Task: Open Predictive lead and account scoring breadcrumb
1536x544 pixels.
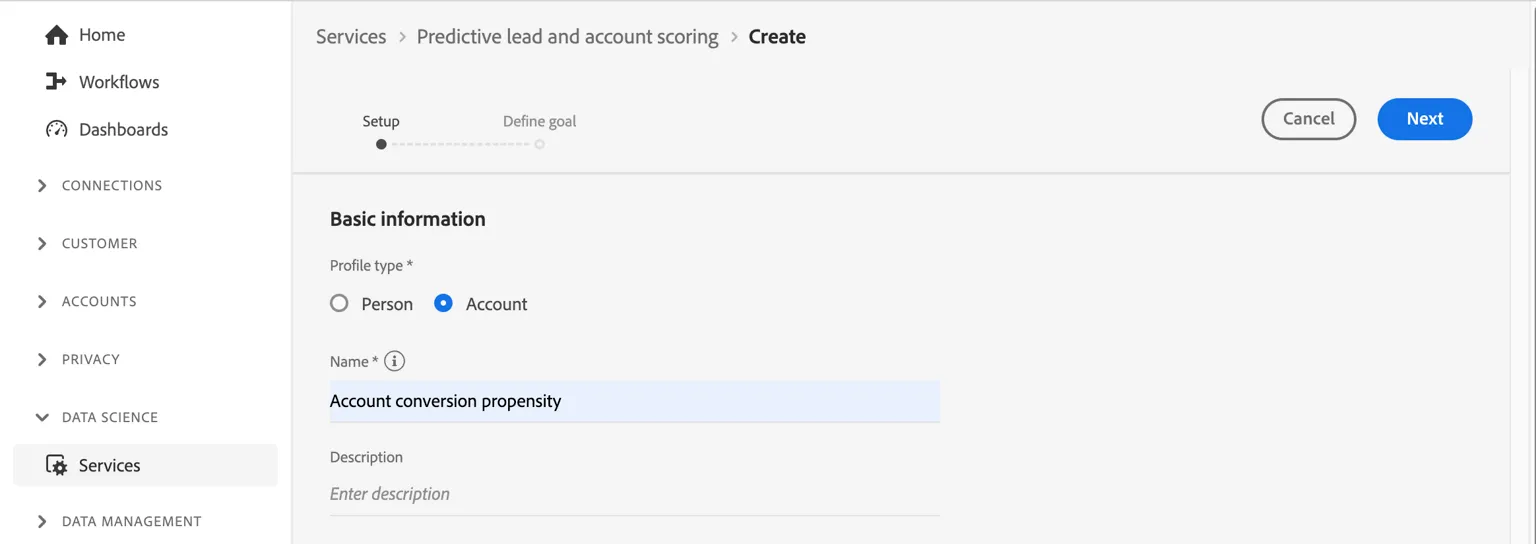Action: (x=567, y=37)
